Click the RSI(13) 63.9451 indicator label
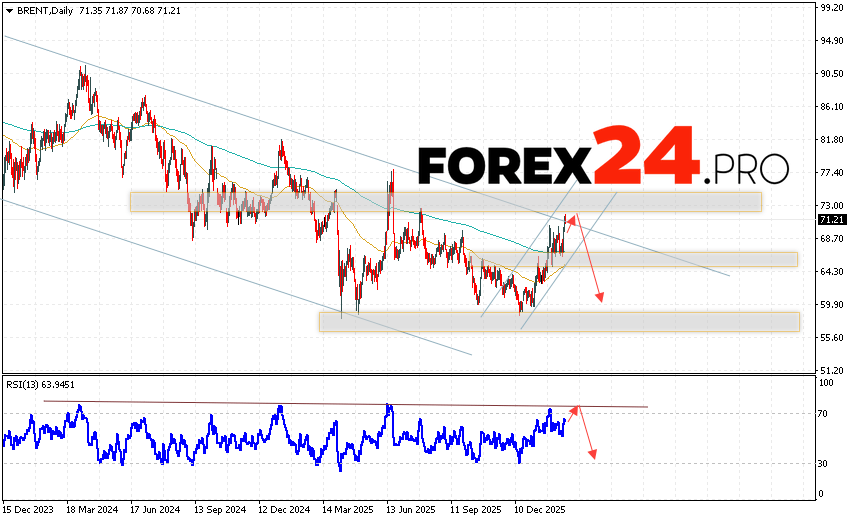The image size is (855, 521). tap(40, 383)
